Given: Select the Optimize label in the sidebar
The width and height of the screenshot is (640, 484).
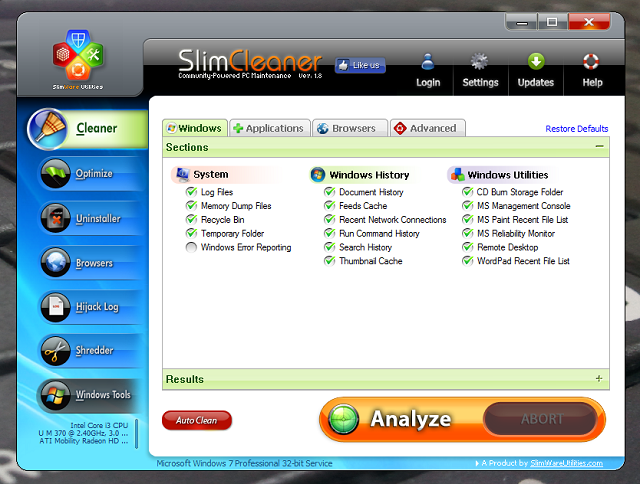Looking at the screenshot, I should tap(94, 173).
